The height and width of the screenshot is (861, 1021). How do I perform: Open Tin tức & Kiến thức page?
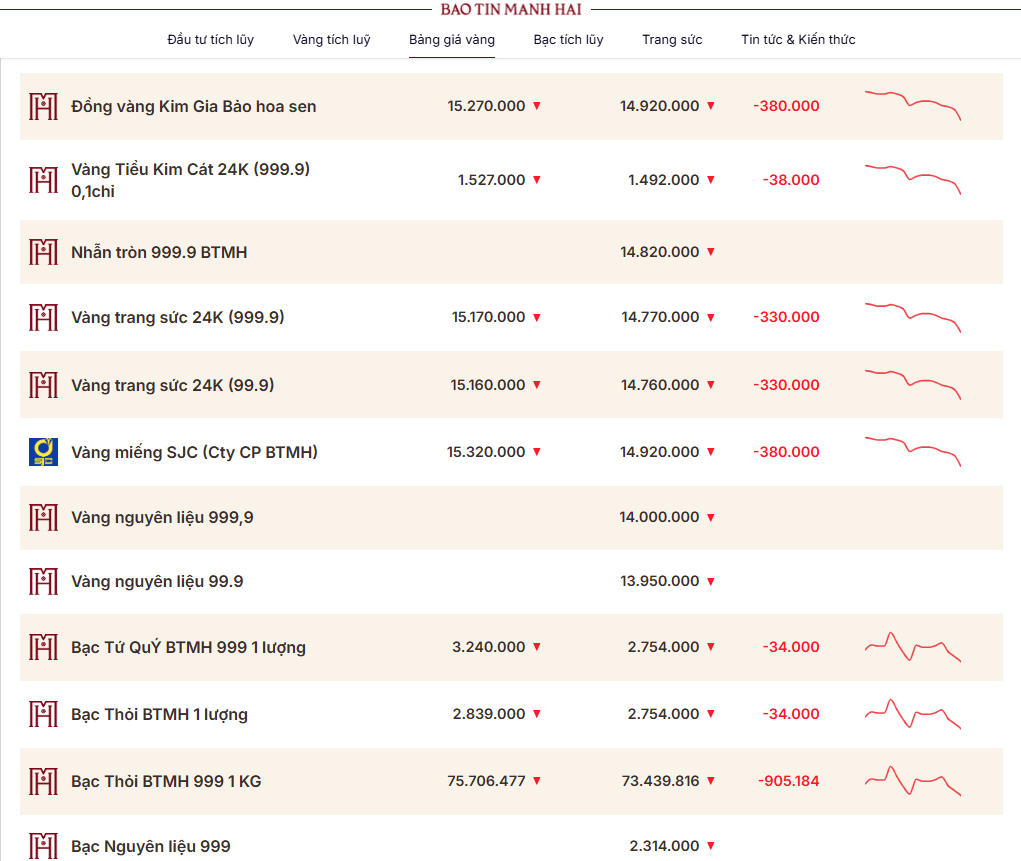(798, 40)
